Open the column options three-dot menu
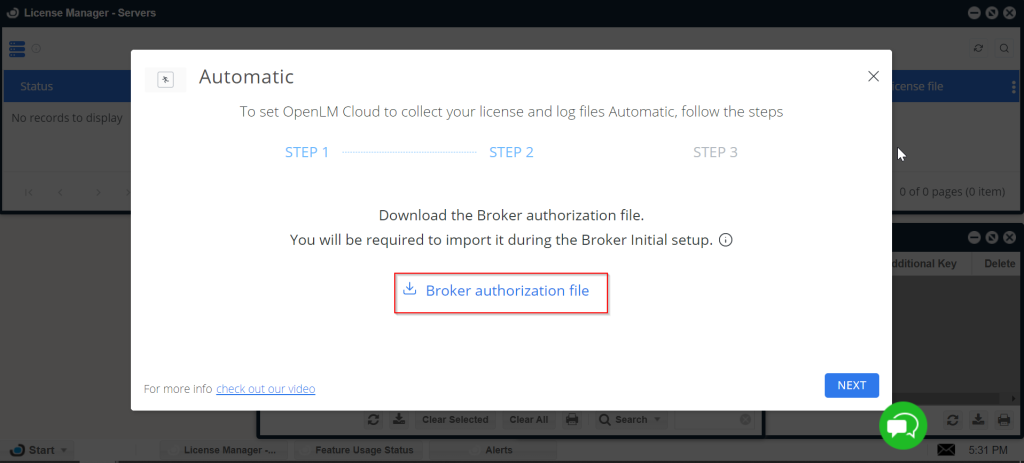 [x=1014, y=87]
